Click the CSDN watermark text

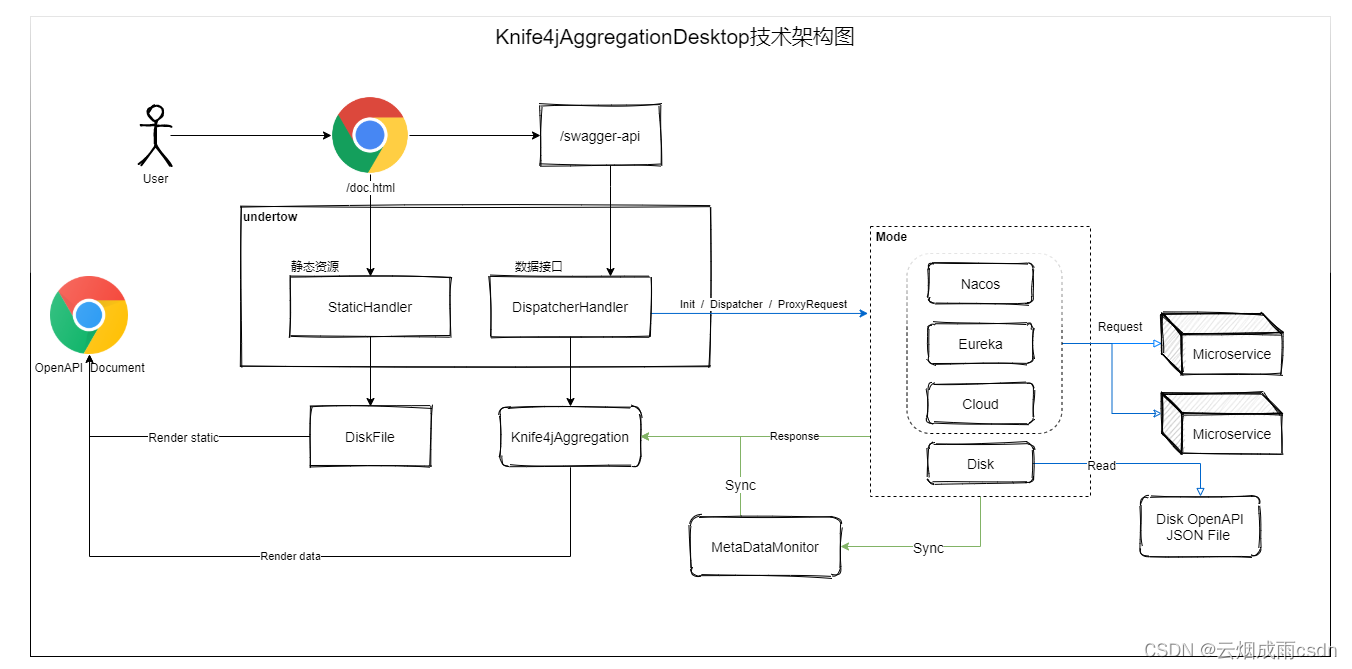click(x=1239, y=647)
